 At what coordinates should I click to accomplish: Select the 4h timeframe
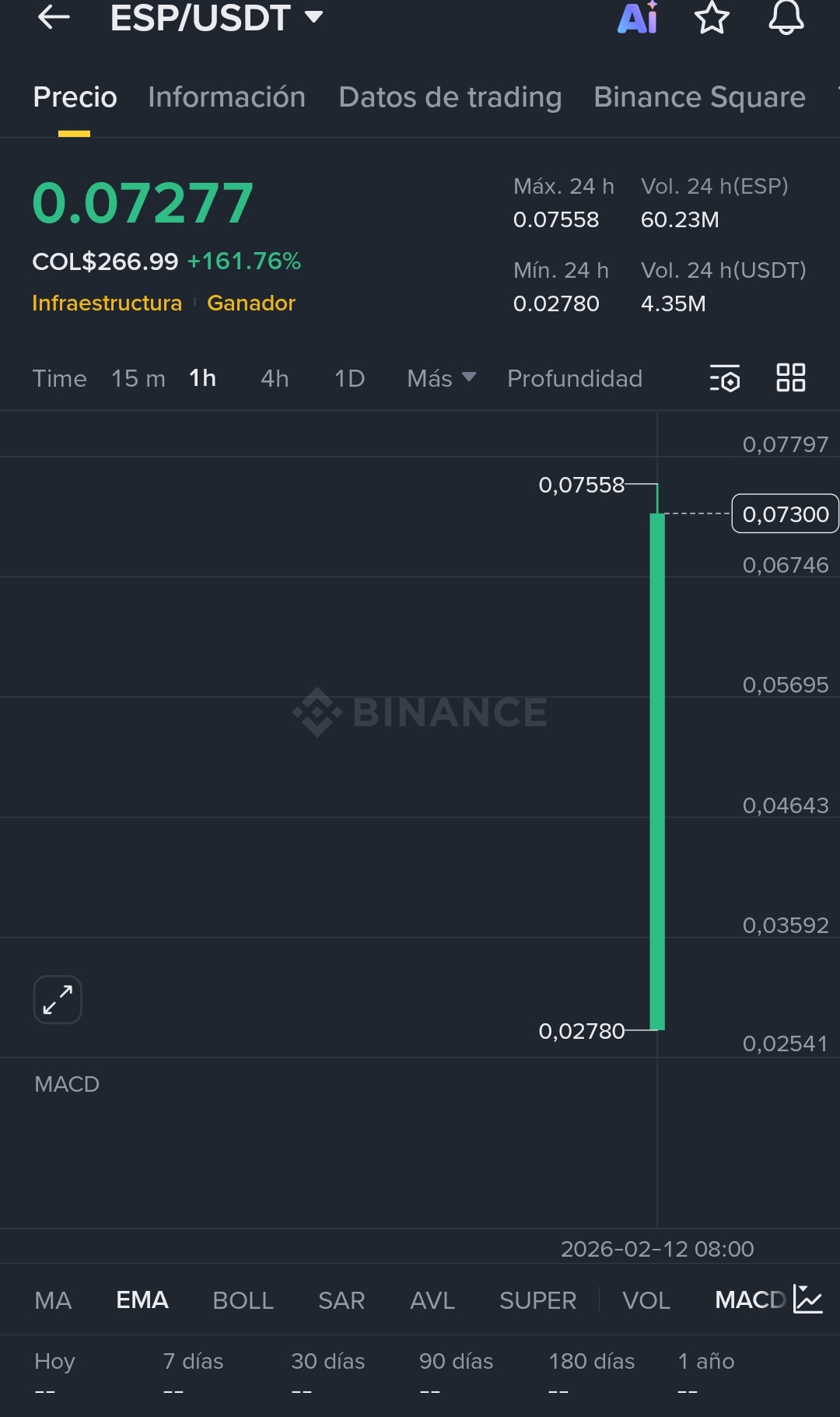pos(275,378)
